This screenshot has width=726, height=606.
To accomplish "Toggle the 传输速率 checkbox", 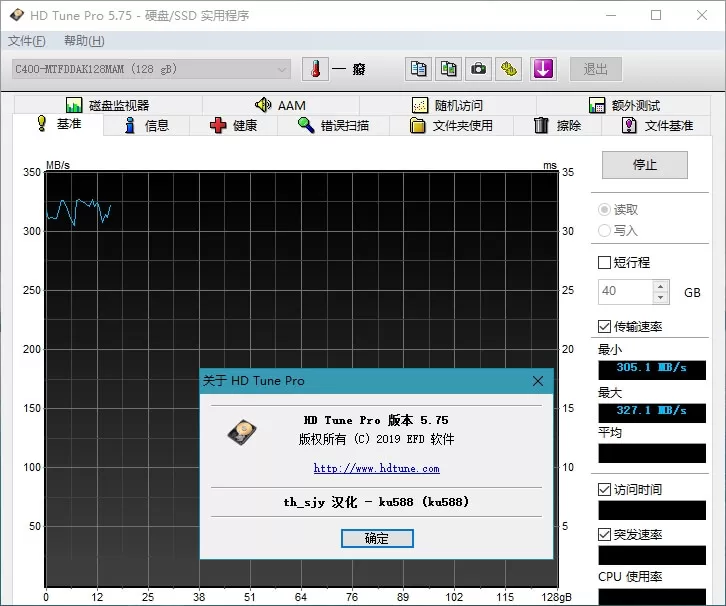I will coord(604,326).
